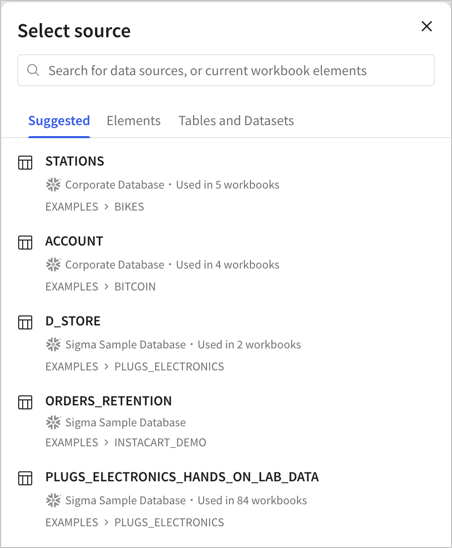Click the table icon beside STATIONS
The height and width of the screenshot is (548, 452).
tap(25, 163)
